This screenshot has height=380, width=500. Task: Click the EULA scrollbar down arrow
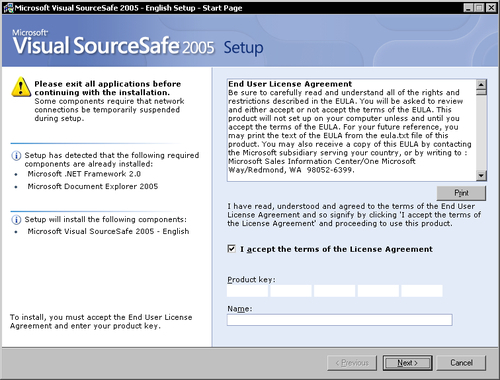tap(481, 175)
